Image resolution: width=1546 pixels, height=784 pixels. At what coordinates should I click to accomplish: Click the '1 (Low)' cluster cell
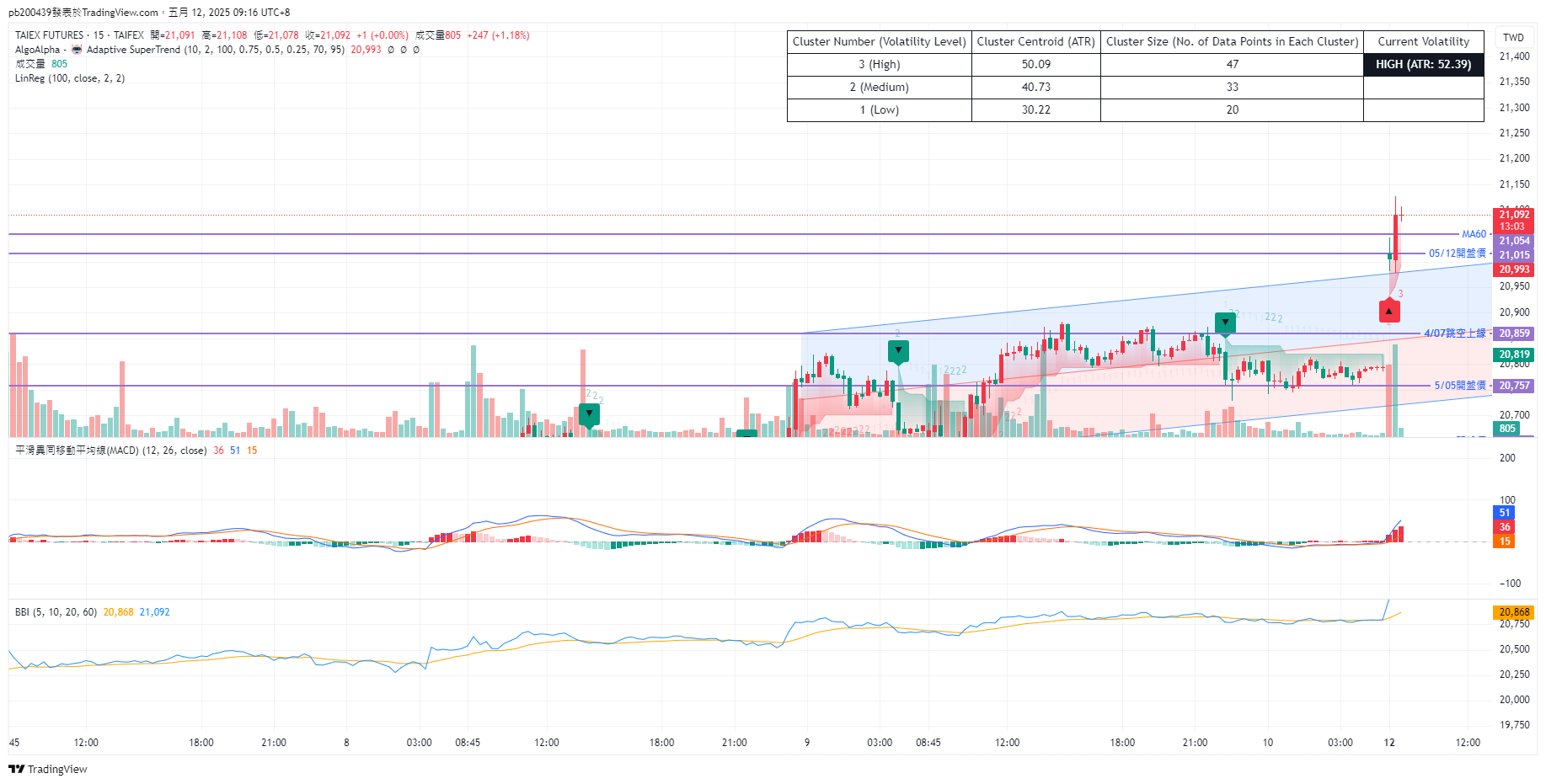click(x=879, y=110)
